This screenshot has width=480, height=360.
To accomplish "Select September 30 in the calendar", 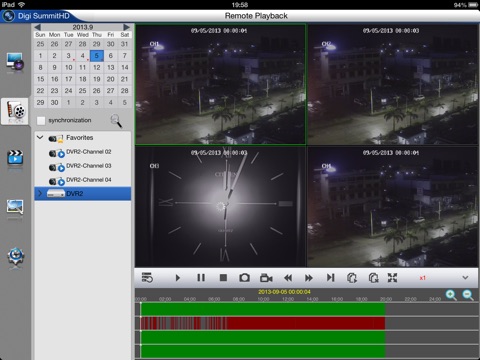I will click(x=54, y=102).
